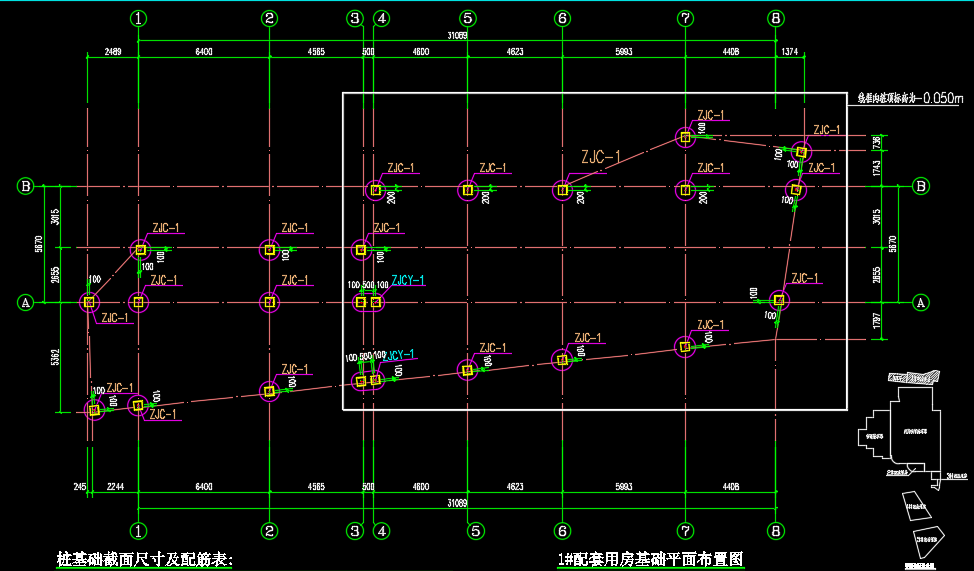This screenshot has width=974, height=571.
Task: Click the right axis bubble A
Action: click(922, 301)
